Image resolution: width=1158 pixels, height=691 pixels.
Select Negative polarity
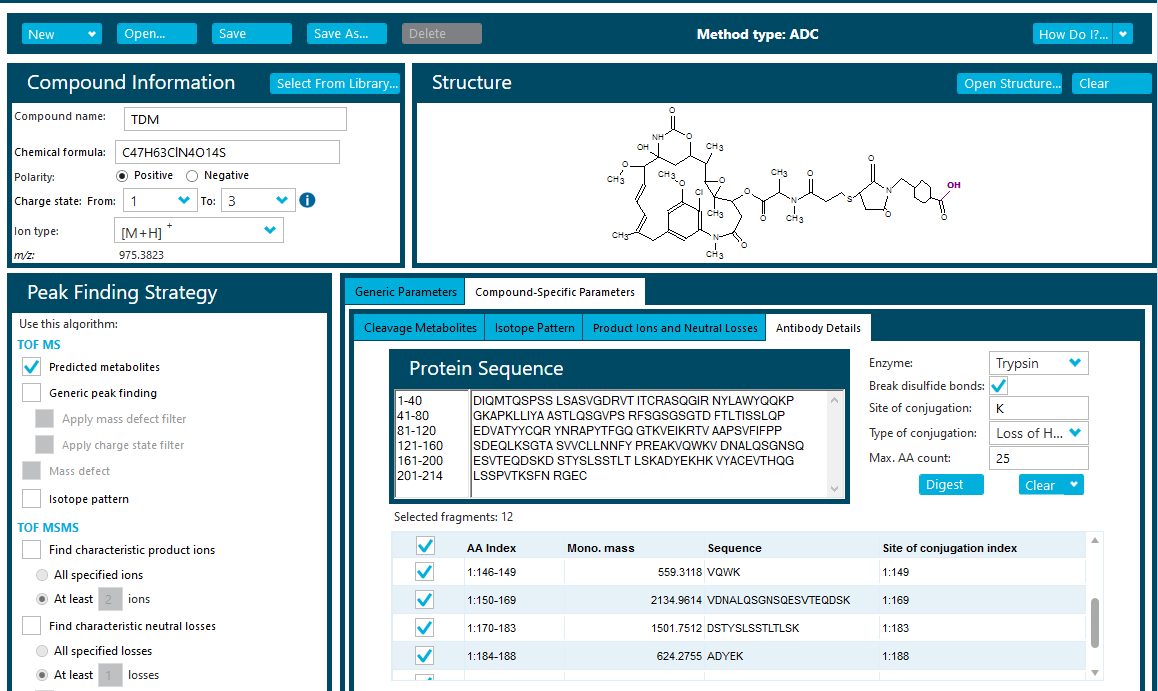(192, 176)
